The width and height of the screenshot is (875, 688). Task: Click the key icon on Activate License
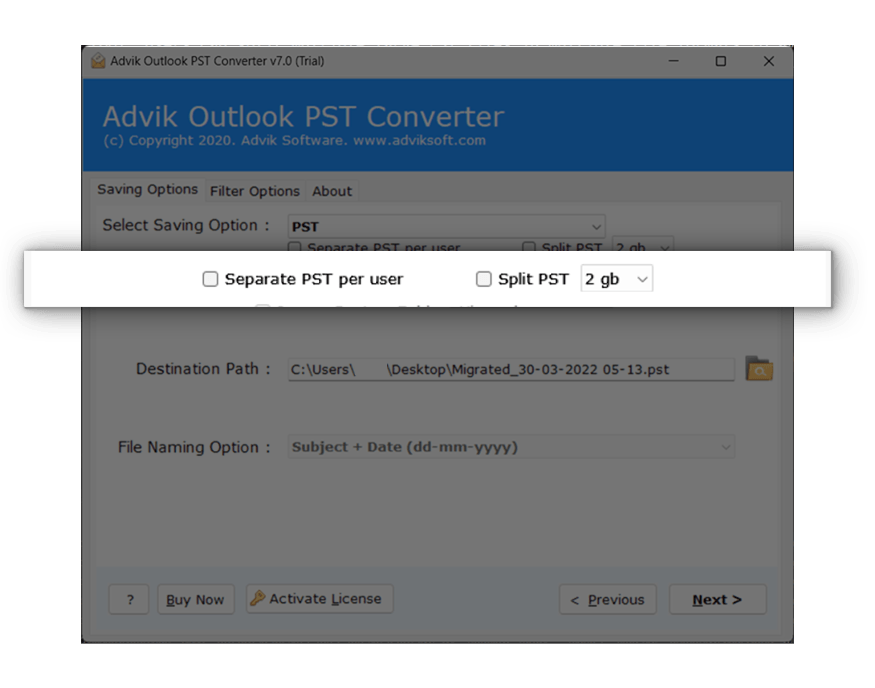[258, 598]
